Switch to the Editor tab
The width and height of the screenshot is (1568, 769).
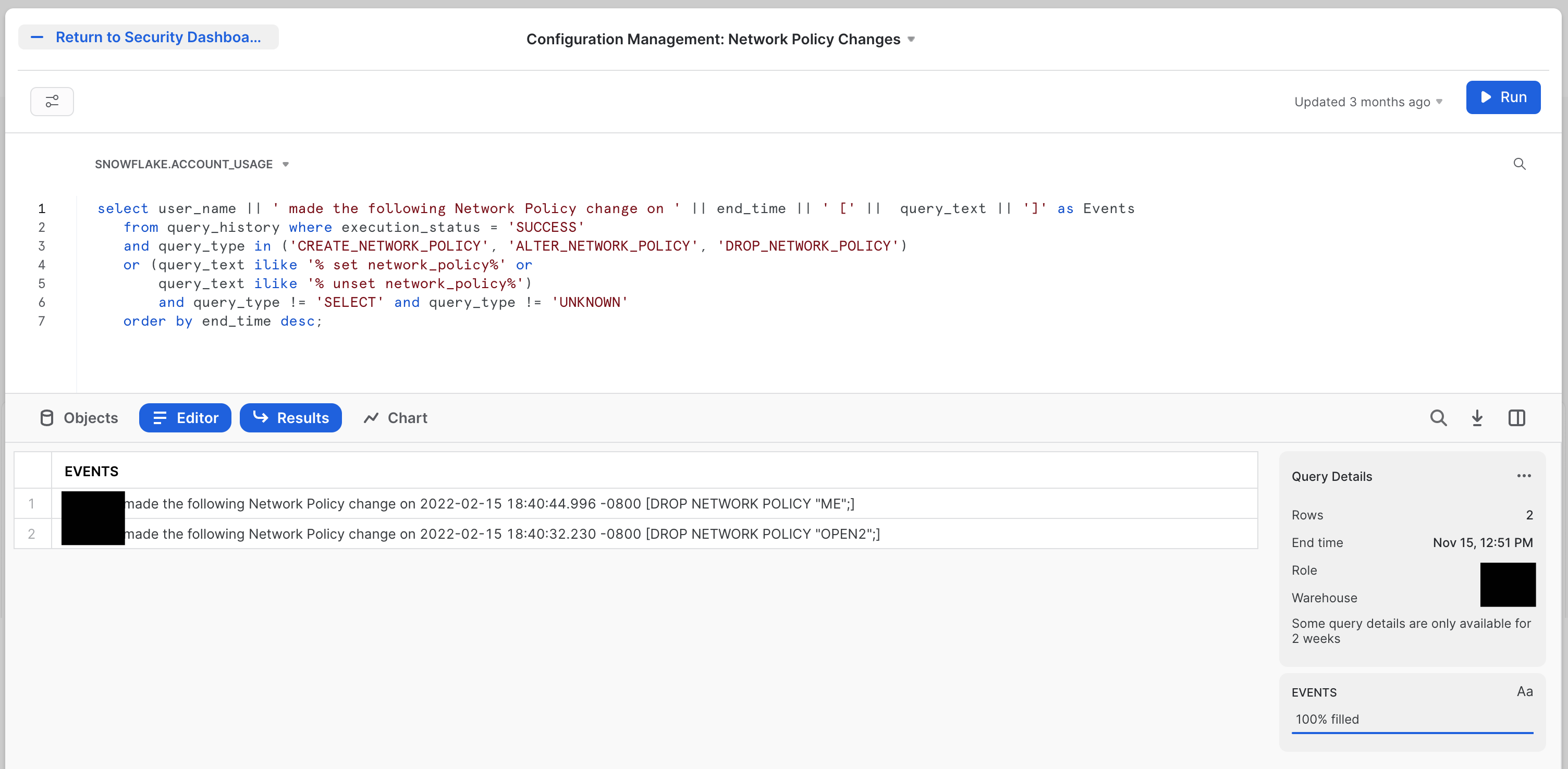point(185,418)
